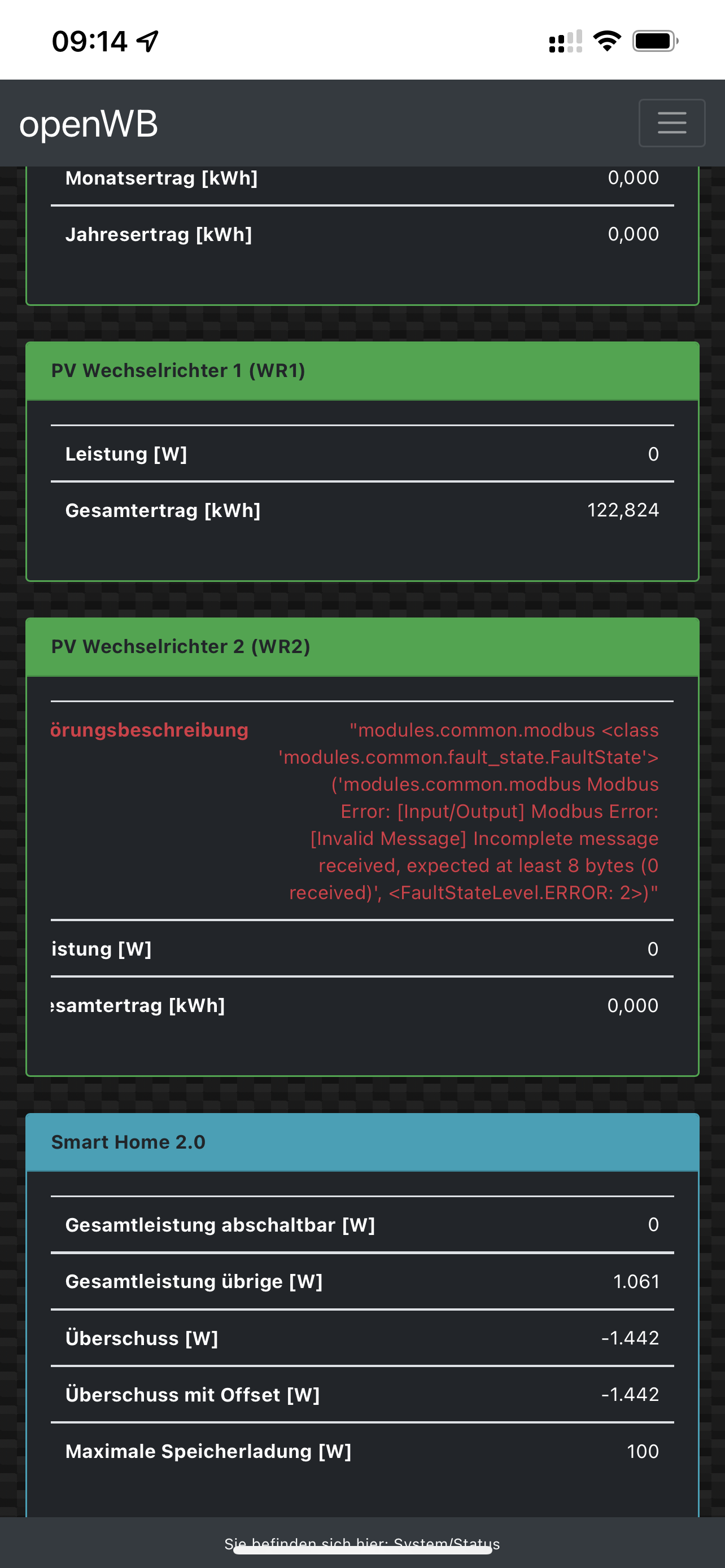
Task: Collapse the Smart Home 2.0 header
Action: [361, 1142]
